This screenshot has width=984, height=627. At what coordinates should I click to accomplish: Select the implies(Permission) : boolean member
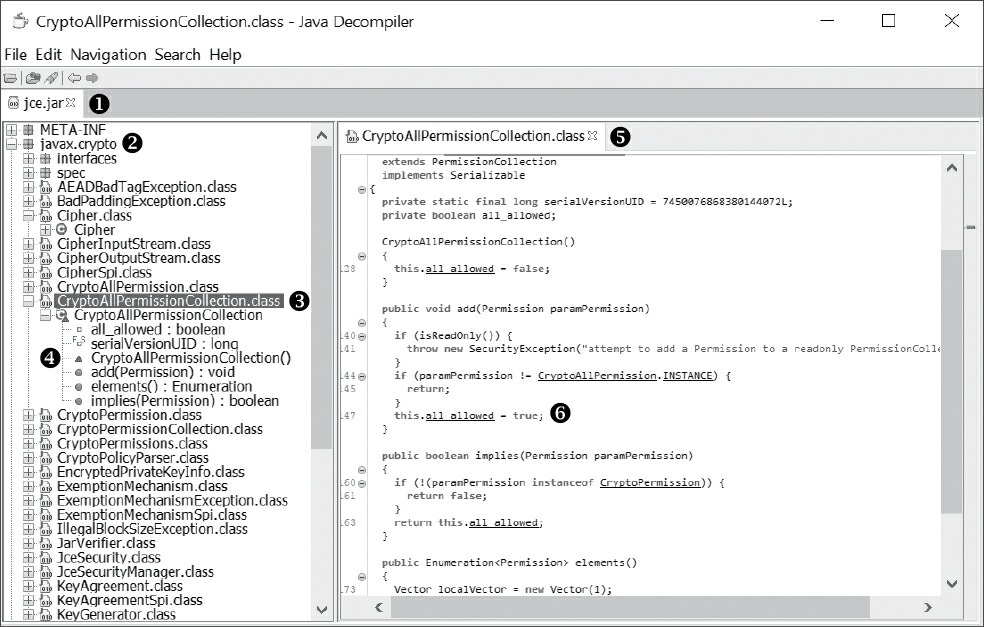pos(184,401)
